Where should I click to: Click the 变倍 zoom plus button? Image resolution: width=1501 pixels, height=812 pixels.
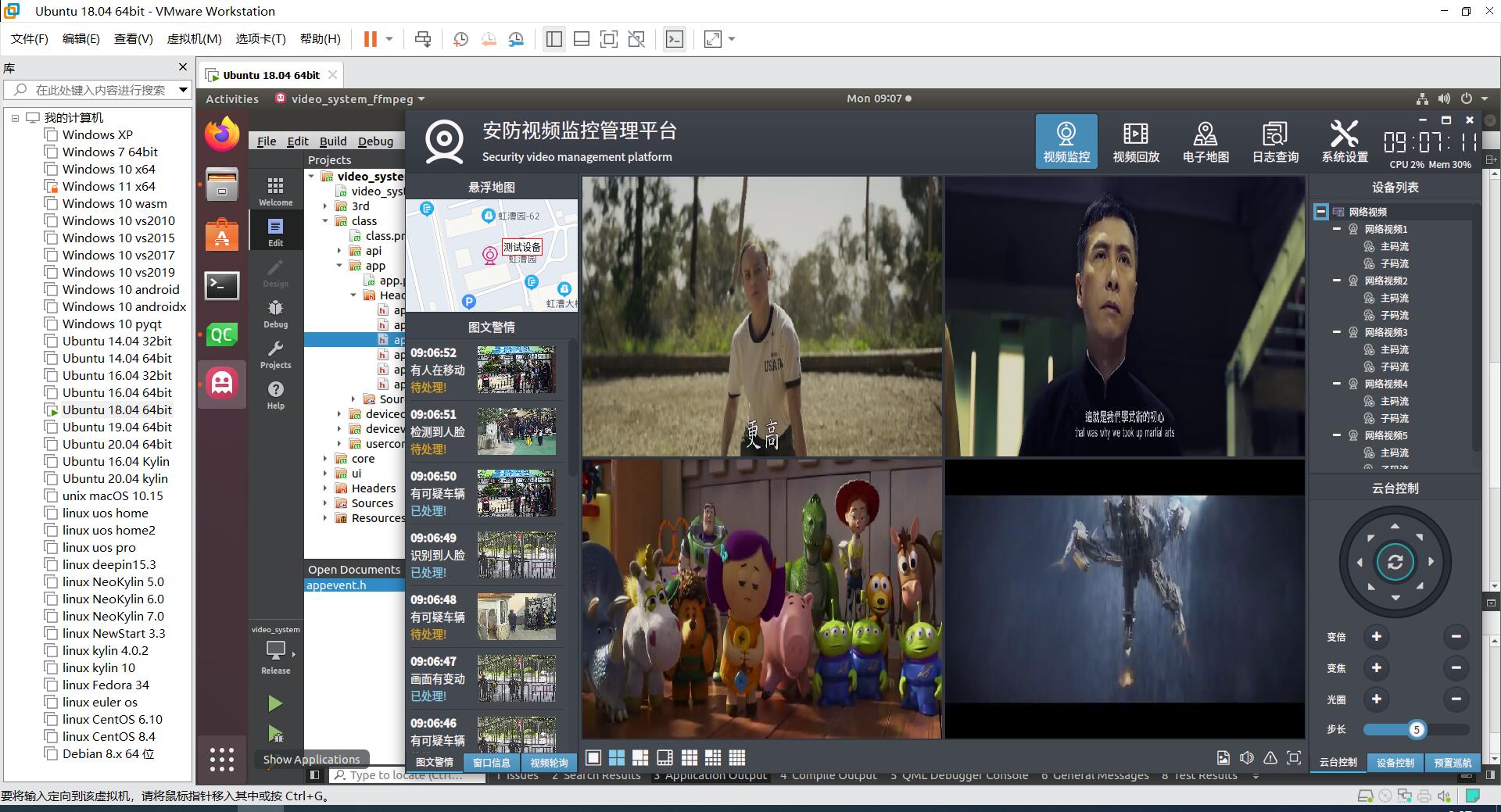(x=1376, y=637)
